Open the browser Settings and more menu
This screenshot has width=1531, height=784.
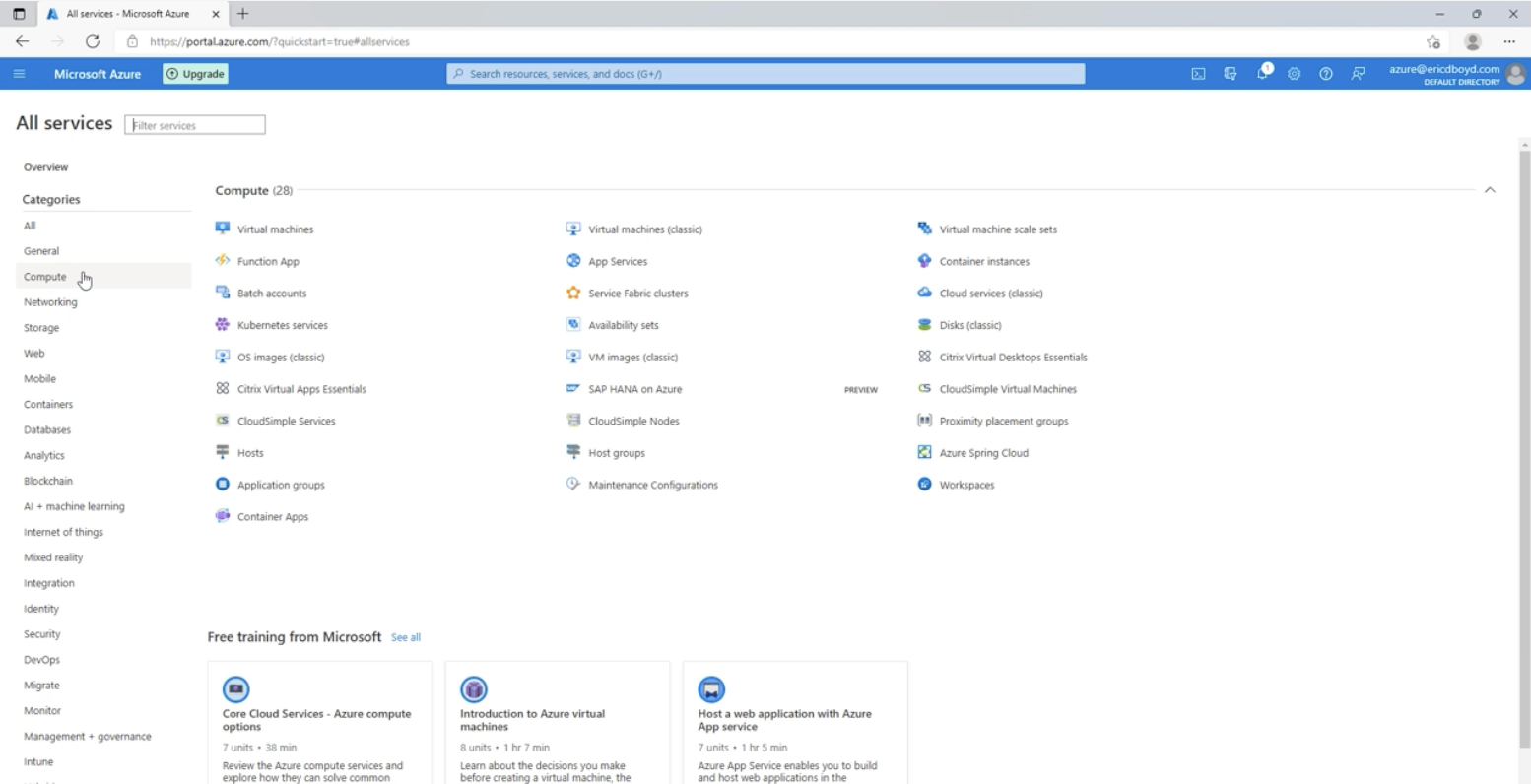click(x=1509, y=41)
